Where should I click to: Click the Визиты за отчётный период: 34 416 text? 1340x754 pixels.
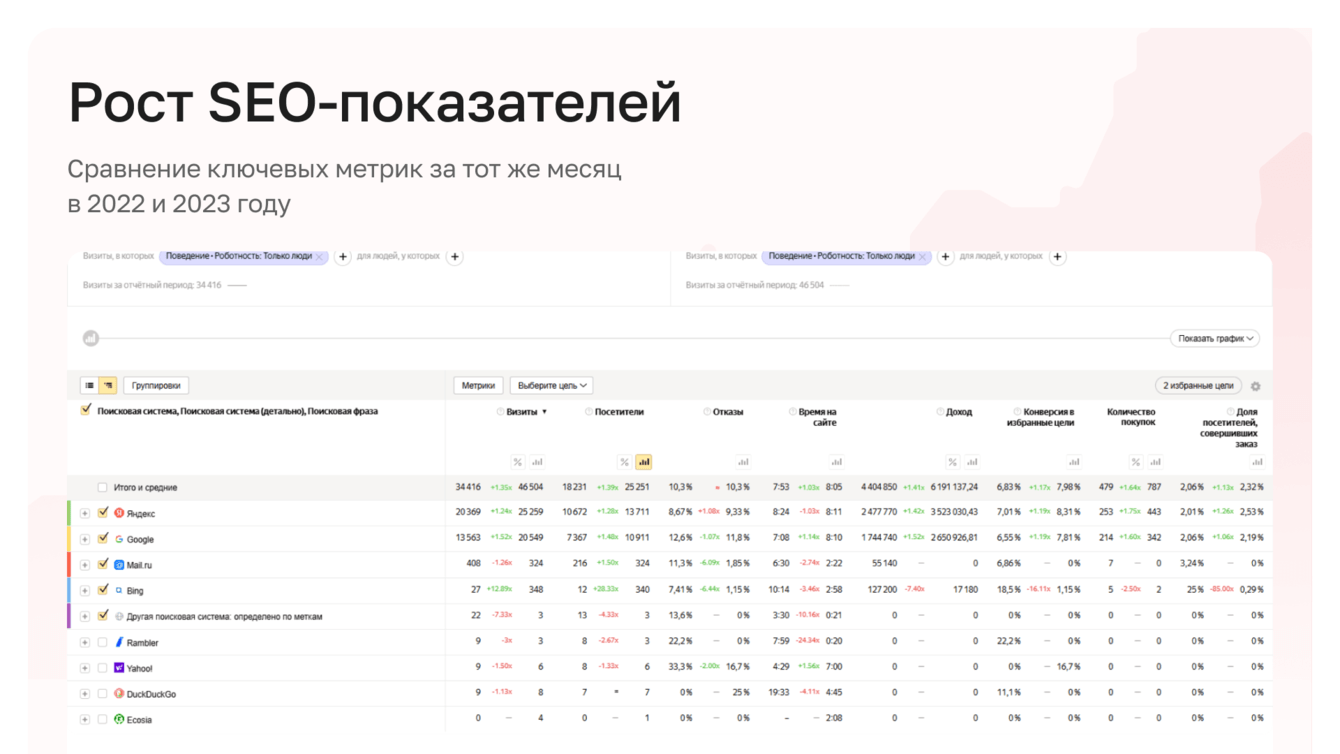point(152,285)
